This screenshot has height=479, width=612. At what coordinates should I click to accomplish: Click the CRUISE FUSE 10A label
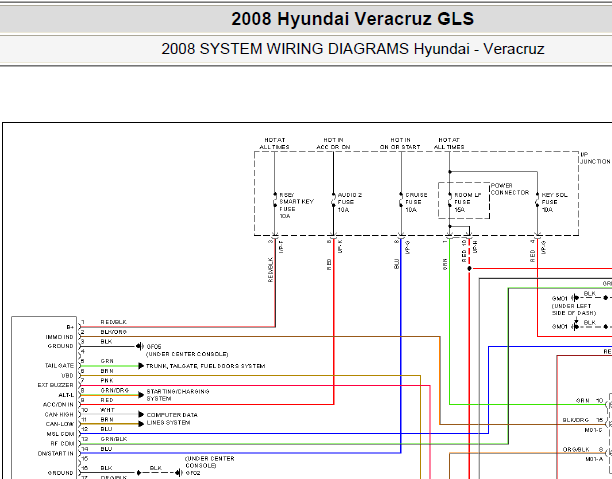click(416, 202)
